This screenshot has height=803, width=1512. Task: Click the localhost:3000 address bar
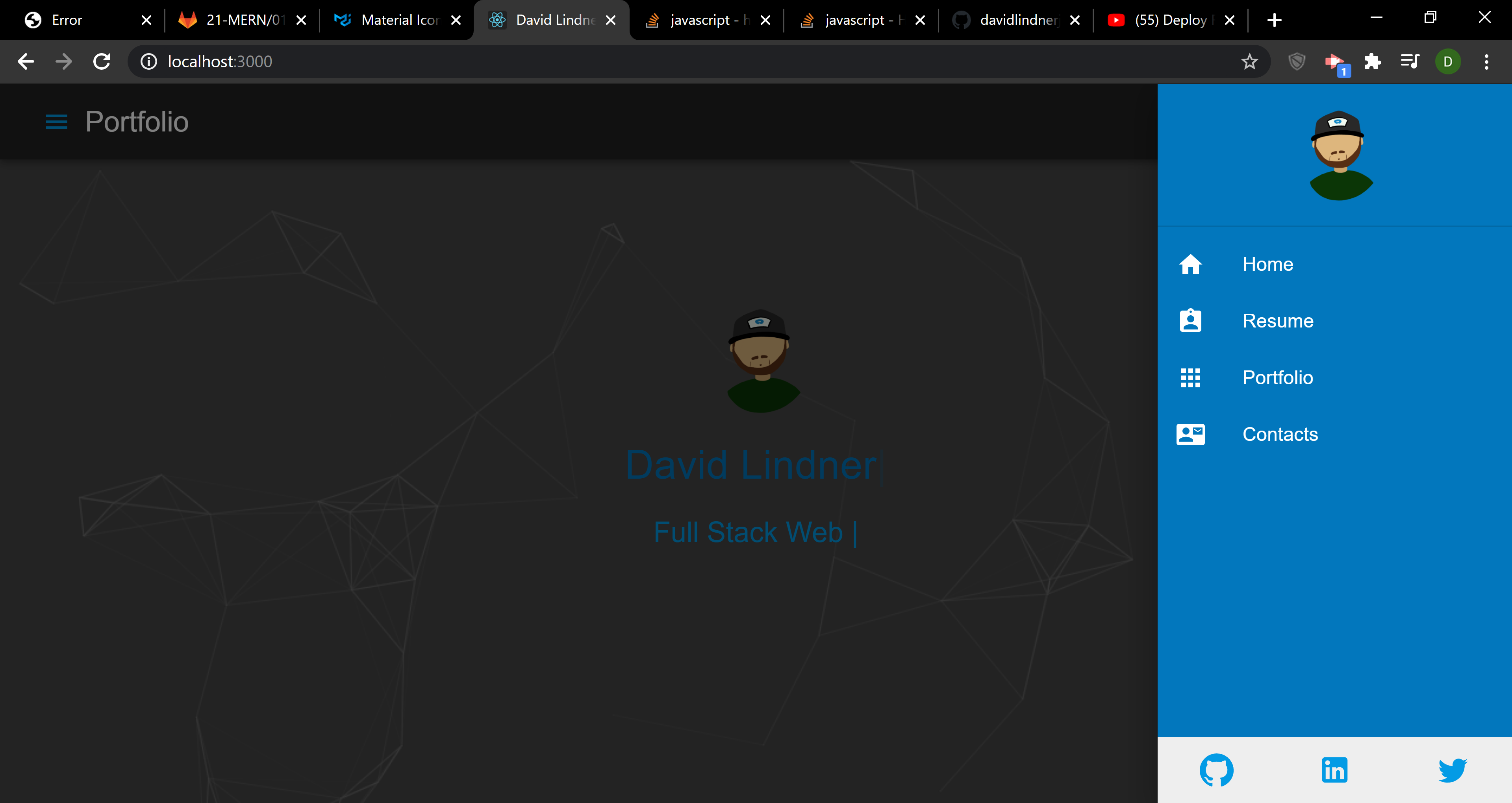[x=220, y=61]
